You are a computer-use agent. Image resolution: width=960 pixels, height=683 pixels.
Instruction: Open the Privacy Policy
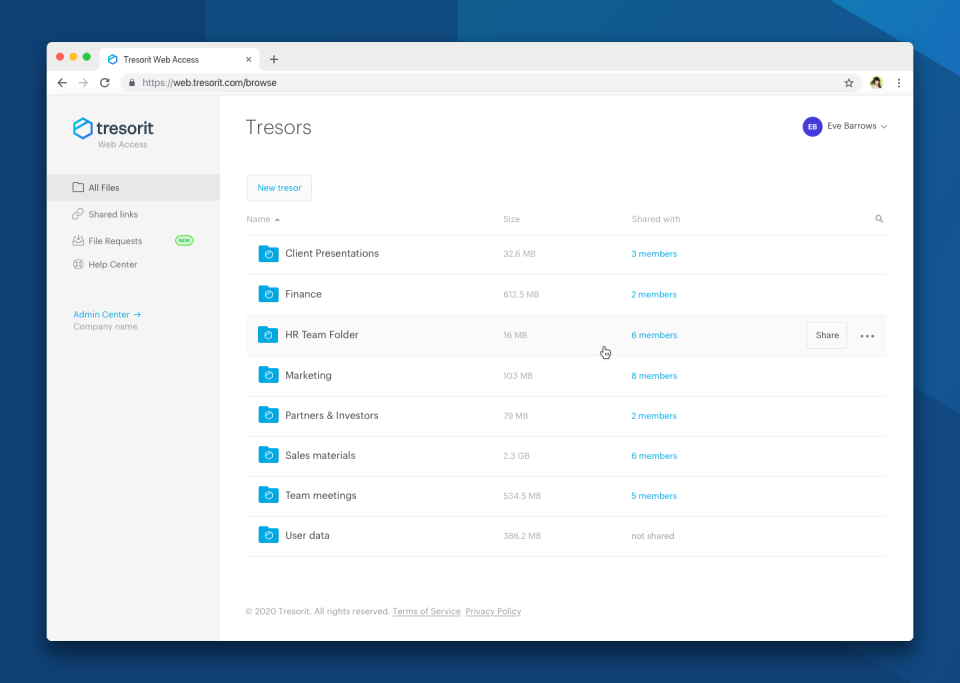tap(493, 611)
